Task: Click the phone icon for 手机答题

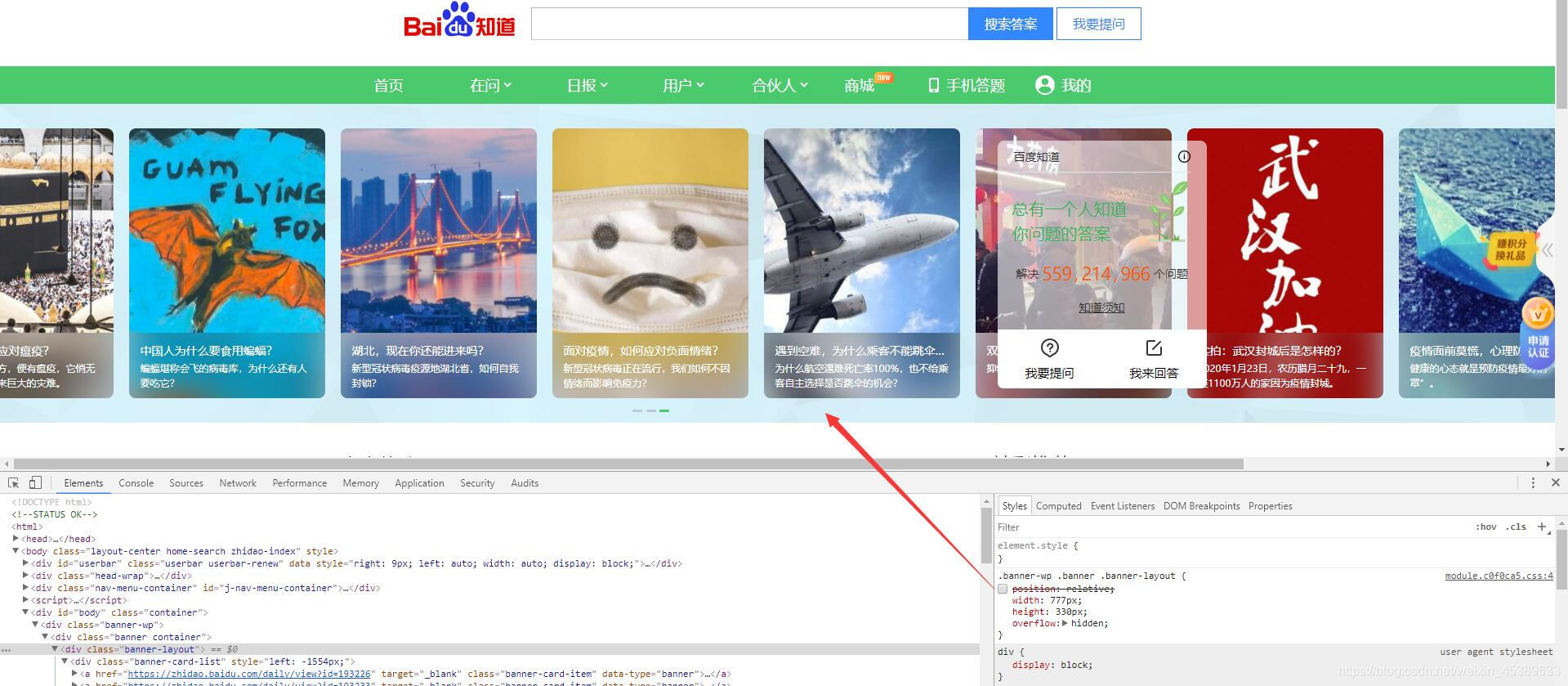Action: (x=933, y=85)
